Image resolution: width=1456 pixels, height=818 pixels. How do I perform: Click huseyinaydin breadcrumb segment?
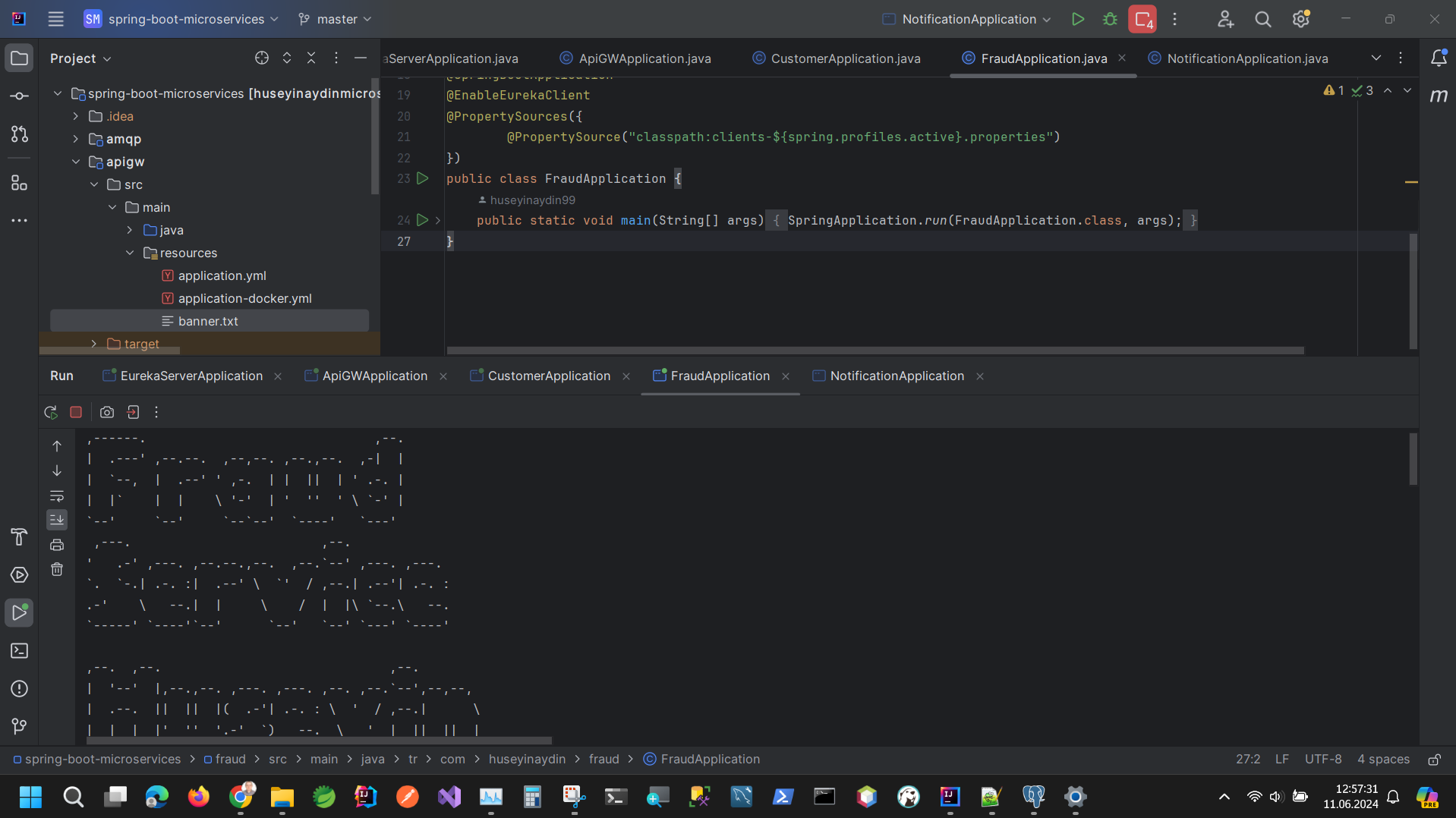(527, 760)
